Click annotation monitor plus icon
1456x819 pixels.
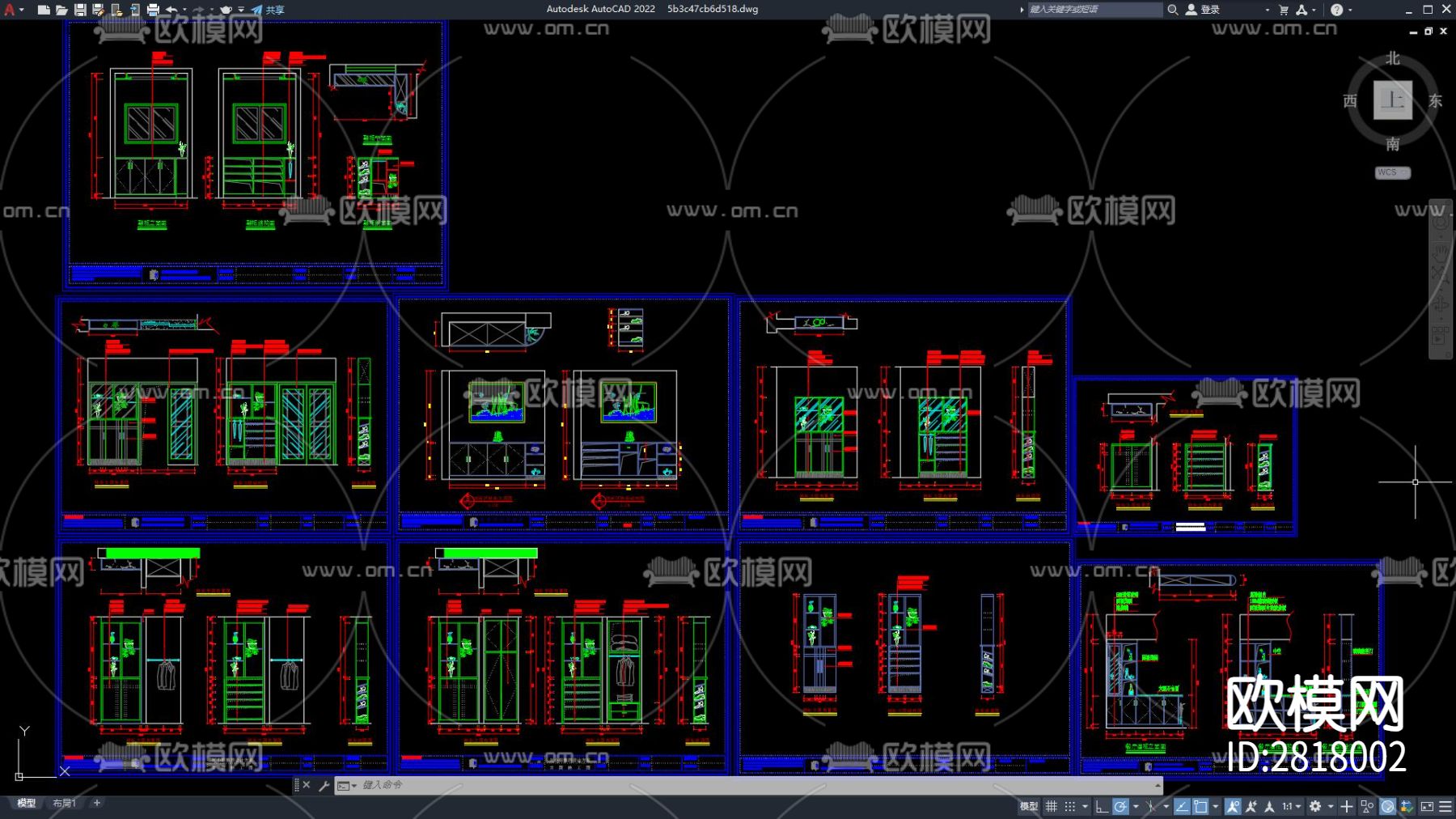pyautogui.click(x=1347, y=806)
